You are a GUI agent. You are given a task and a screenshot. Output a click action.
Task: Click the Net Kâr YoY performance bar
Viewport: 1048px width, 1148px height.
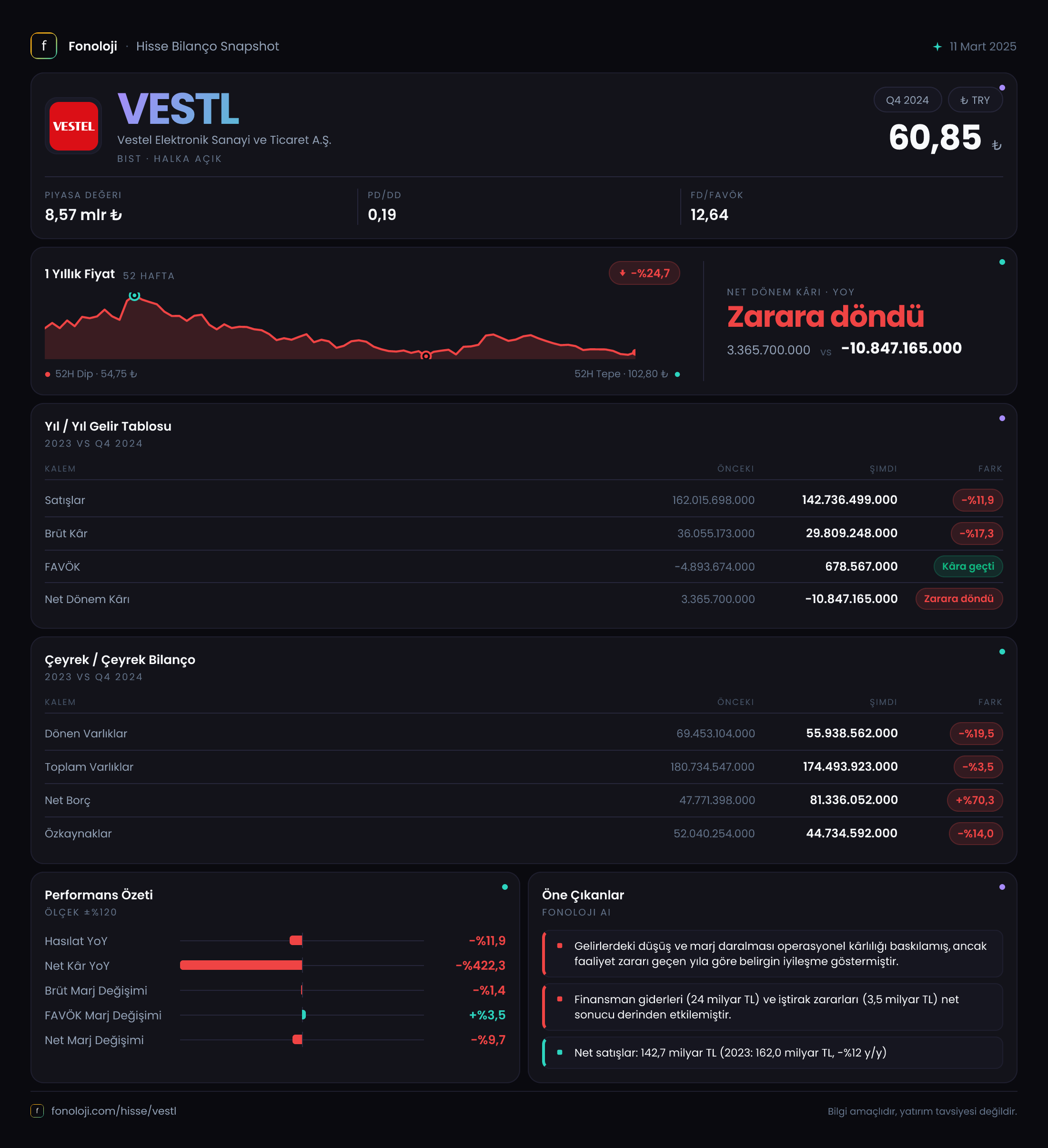(241, 965)
